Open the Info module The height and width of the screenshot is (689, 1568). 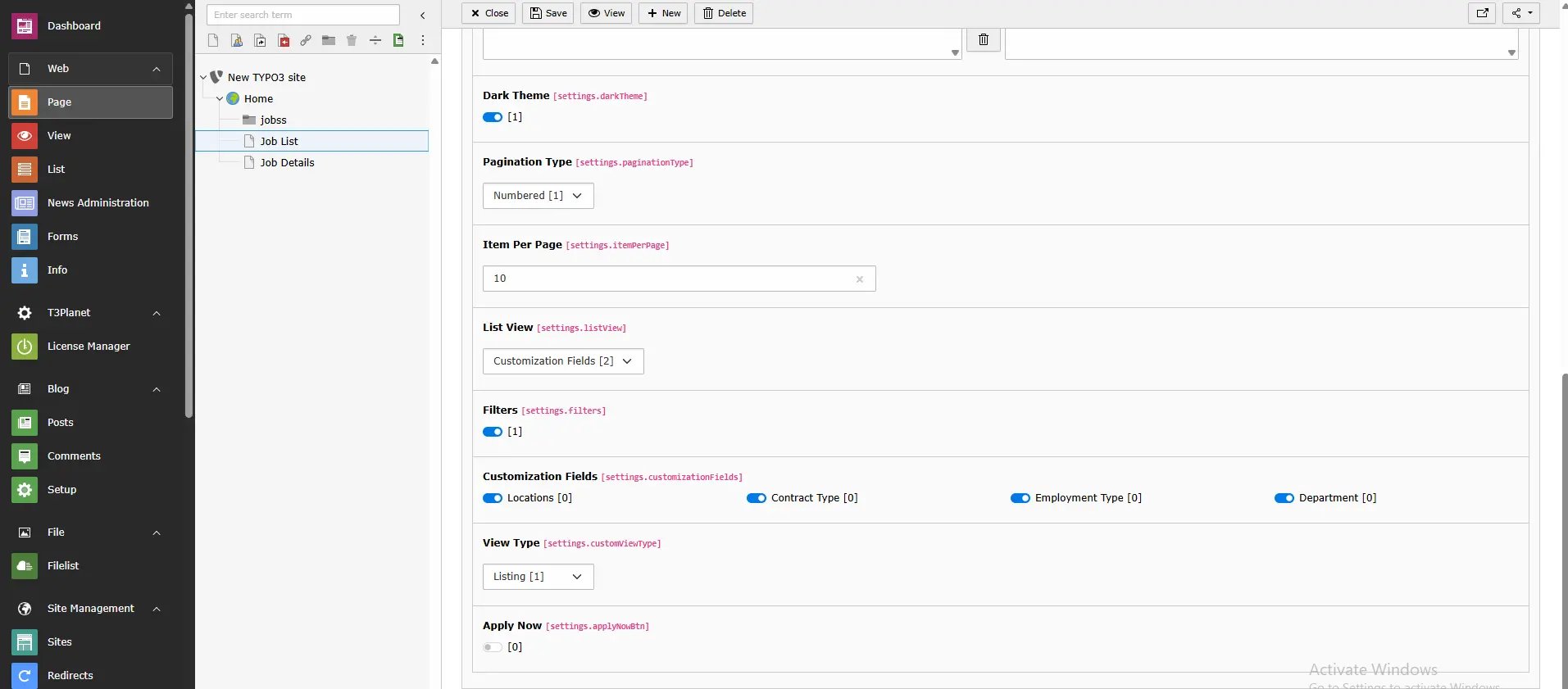[x=90, y=270]
